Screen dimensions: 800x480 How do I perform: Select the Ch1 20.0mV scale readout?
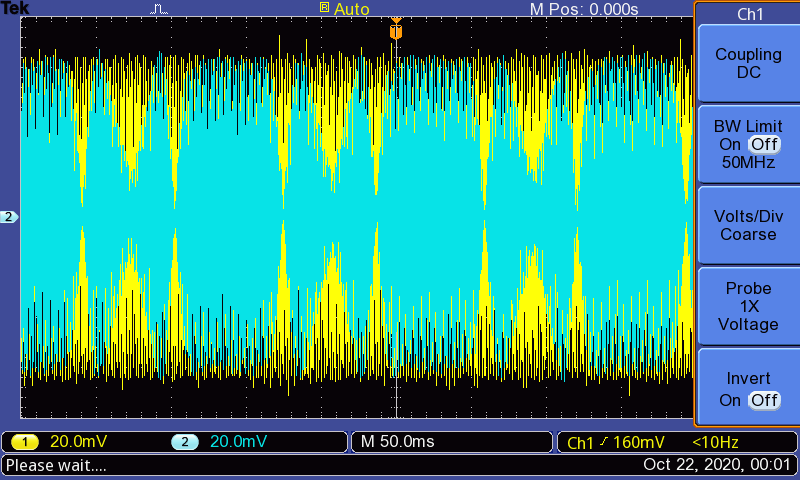click(78, 442)
